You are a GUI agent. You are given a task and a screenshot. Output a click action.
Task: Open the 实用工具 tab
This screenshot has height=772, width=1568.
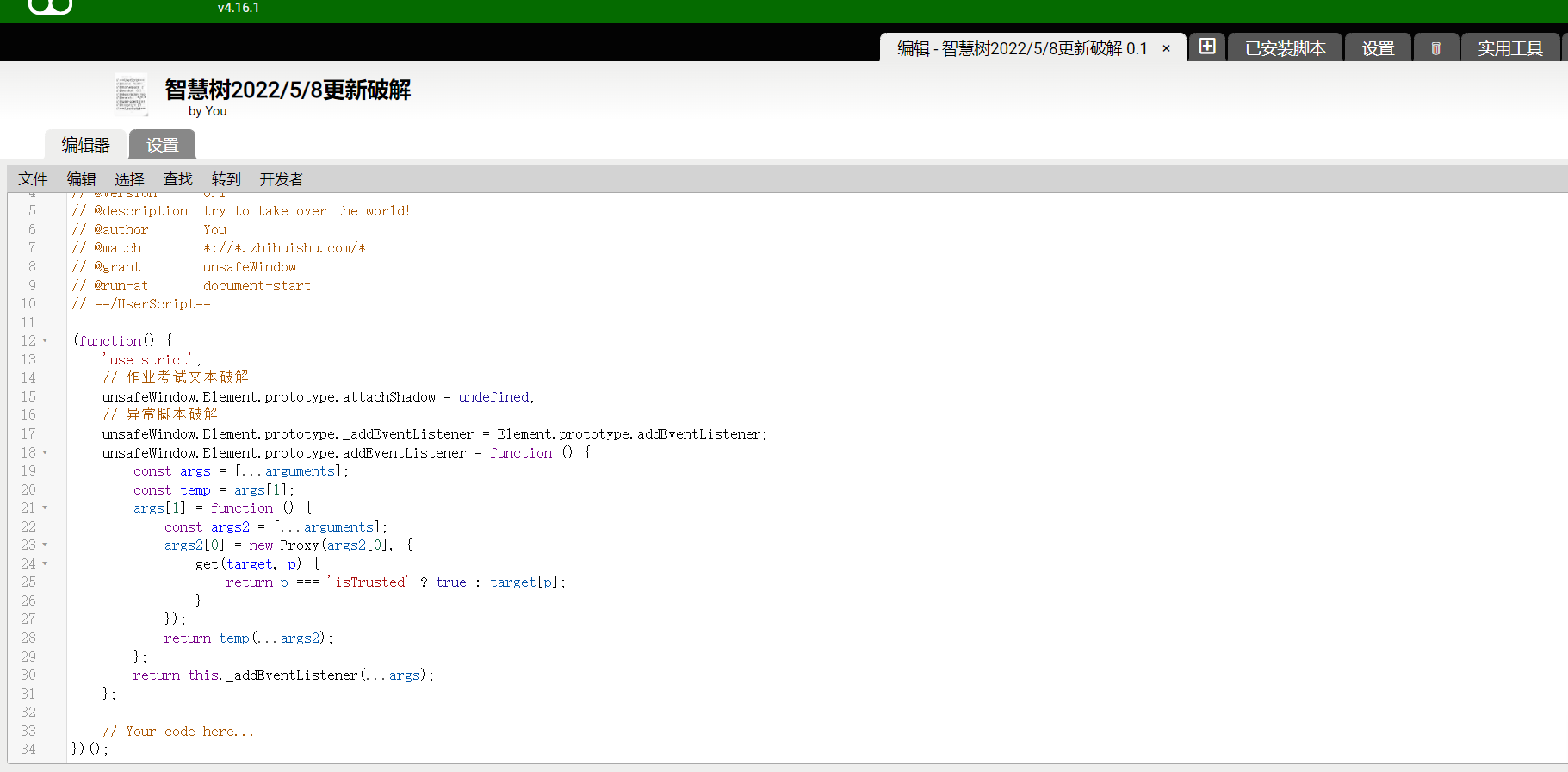point(1510,48)
